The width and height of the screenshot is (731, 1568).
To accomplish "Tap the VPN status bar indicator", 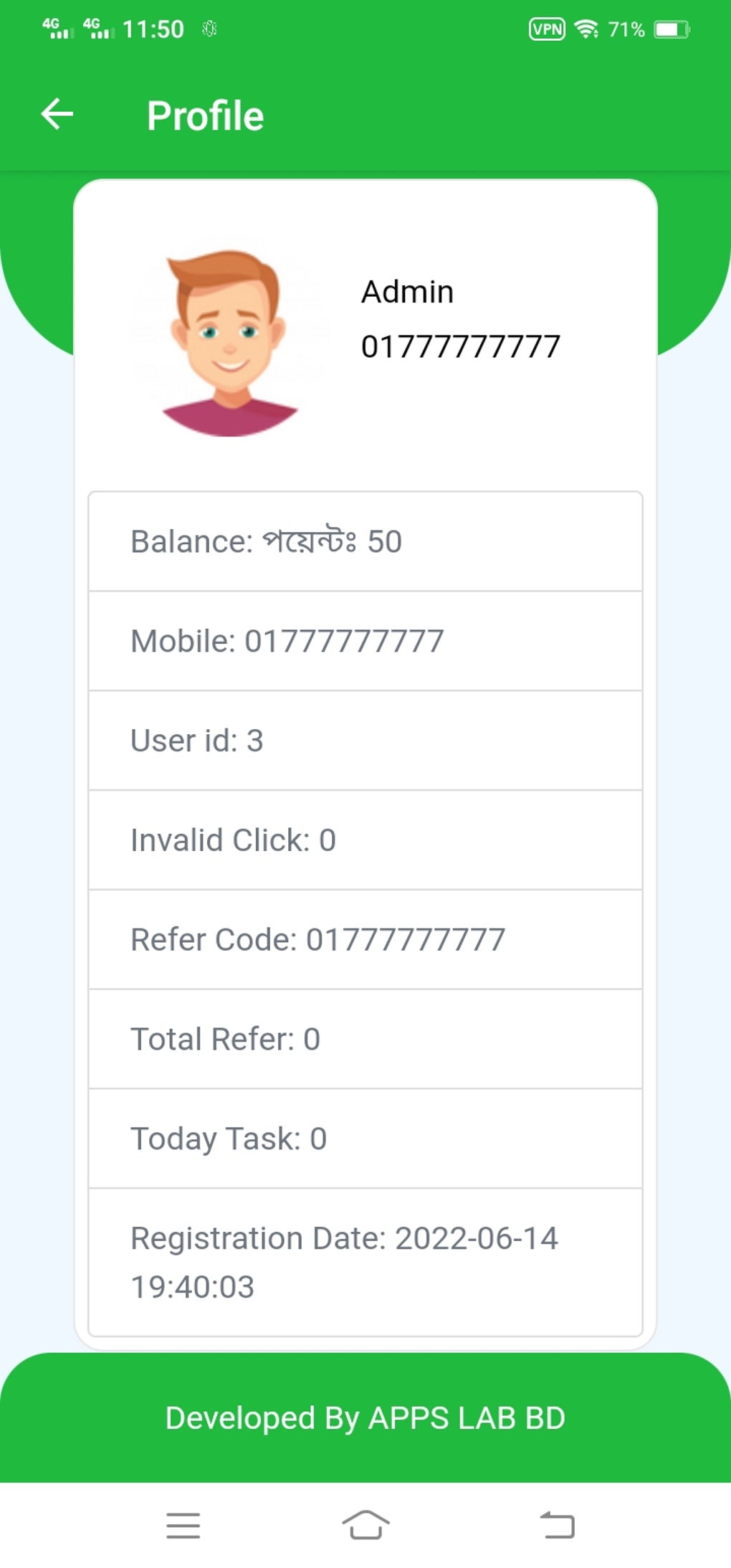I will coord(547,29).
